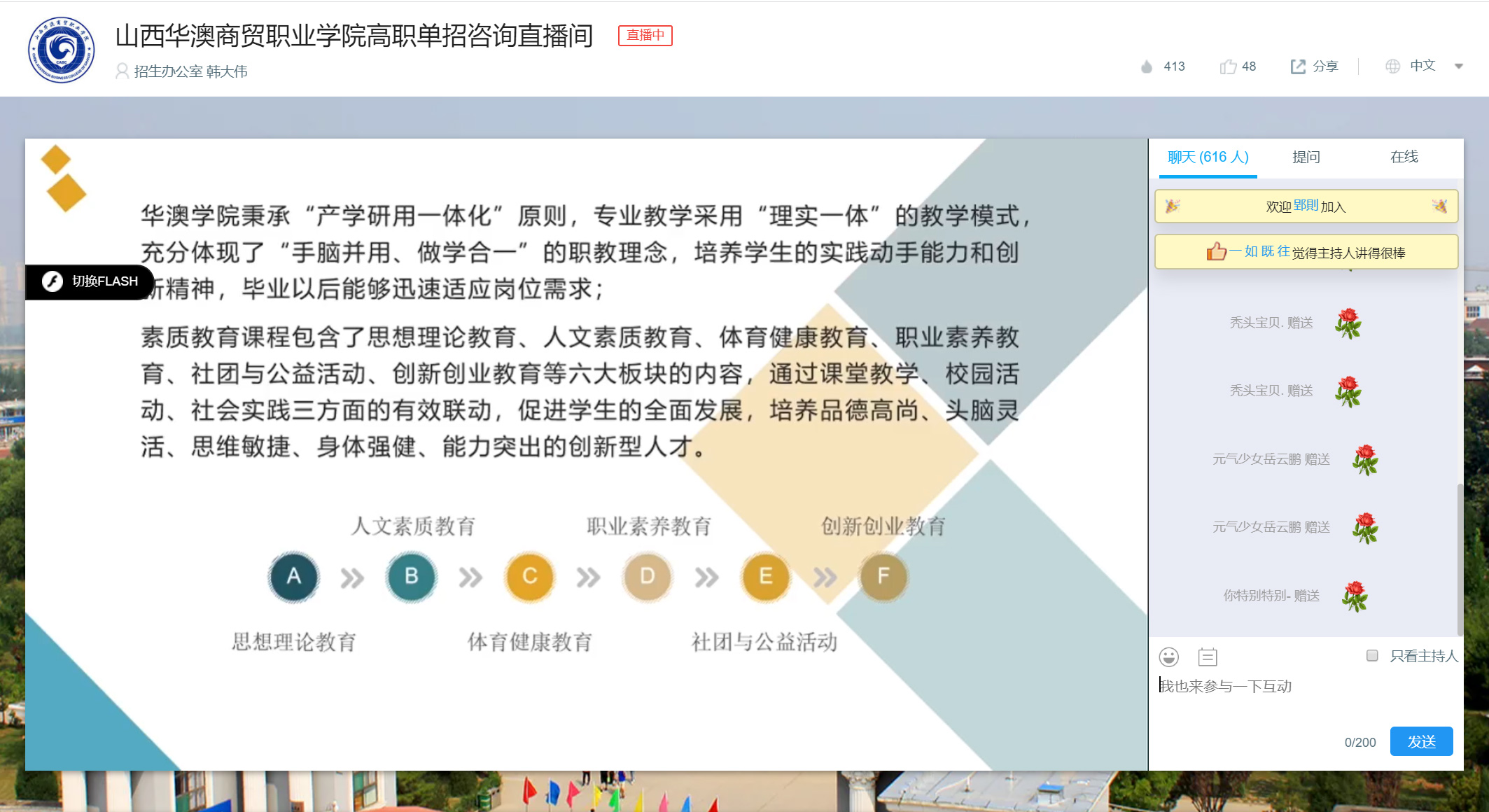The image size is (1489, 812).
Task: Click first 秃头宝贝. 赠送 gift message
Action: coord(1271,323)
